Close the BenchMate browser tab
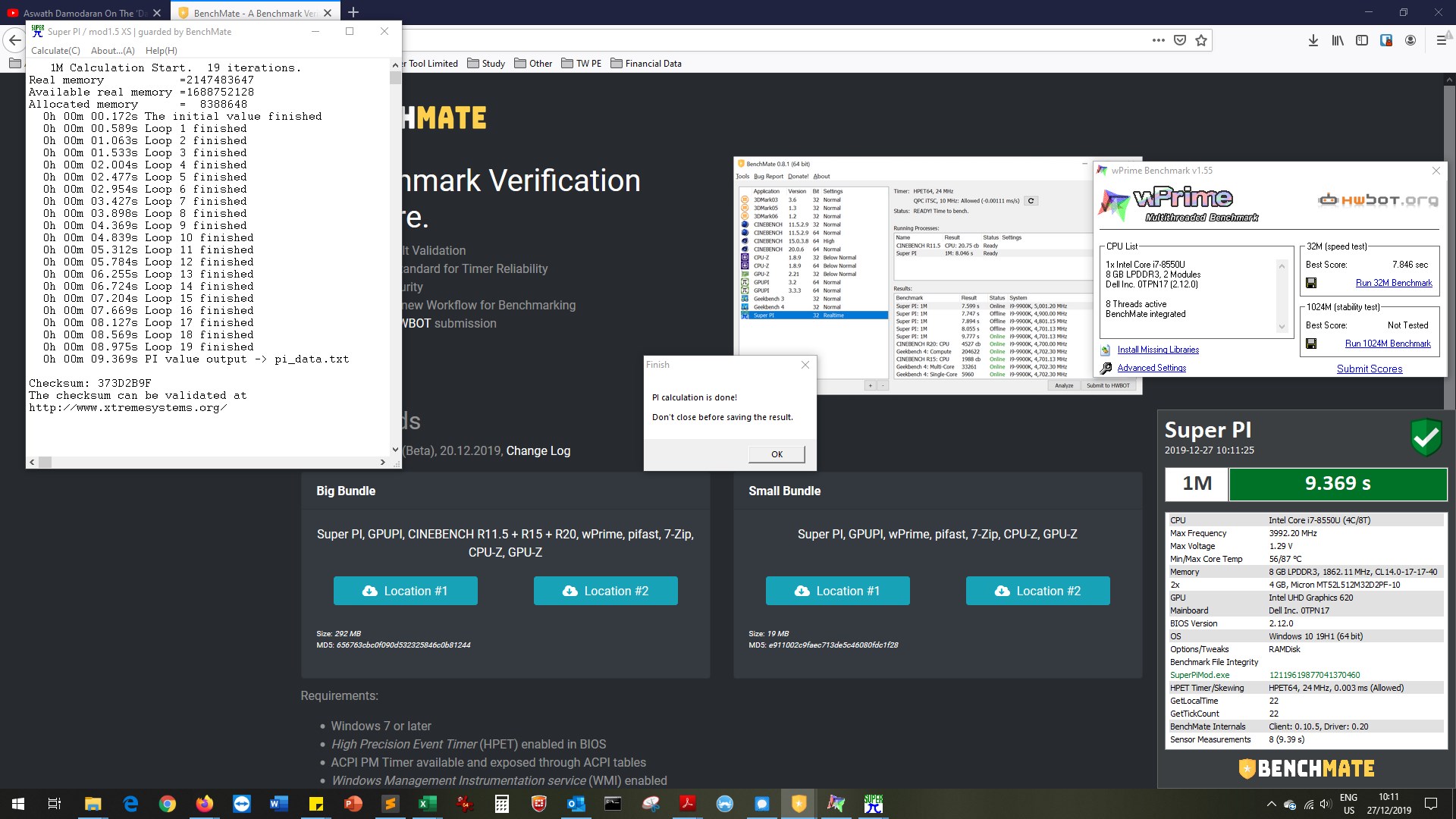The image size is (1456, 819). coord(328,13)
